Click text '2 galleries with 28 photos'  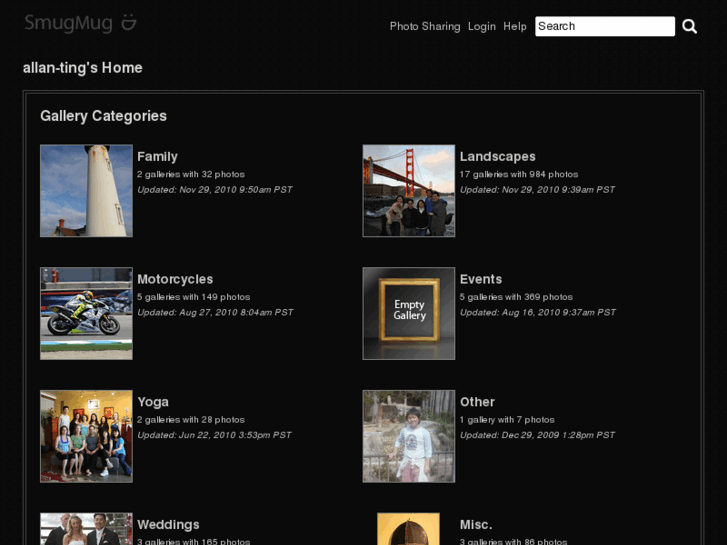(191, 420)
